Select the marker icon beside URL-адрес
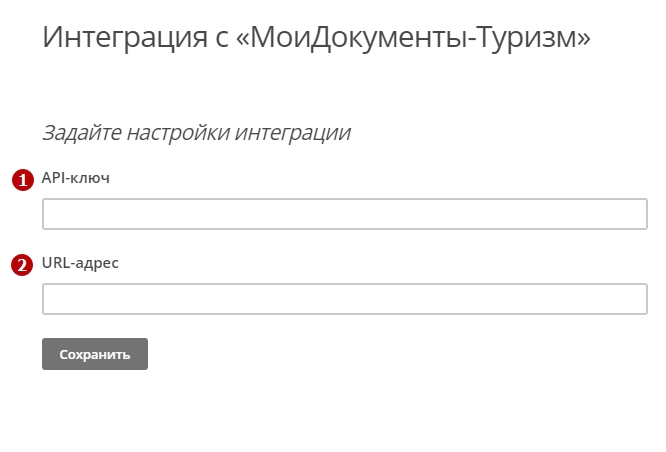The width and height of the screenshot is (666, 452). 21,265
